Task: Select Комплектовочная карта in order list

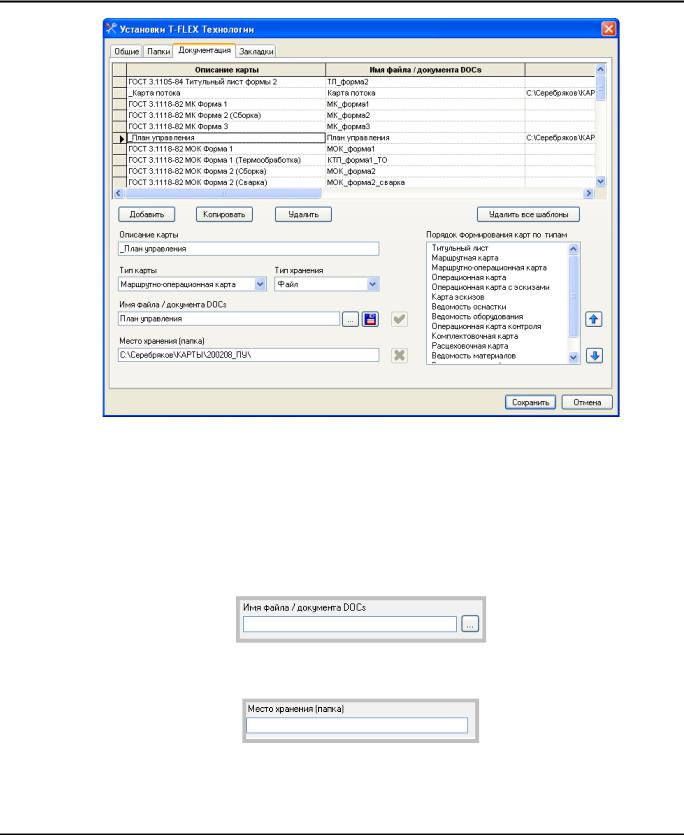Action: [x=475, y=336]
